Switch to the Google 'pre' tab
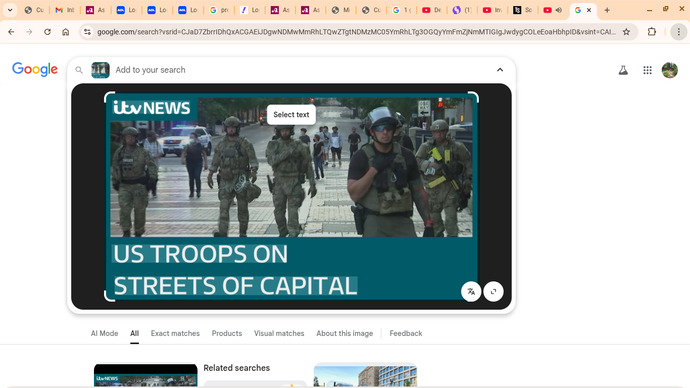690x388 pixels. (219, 10)
